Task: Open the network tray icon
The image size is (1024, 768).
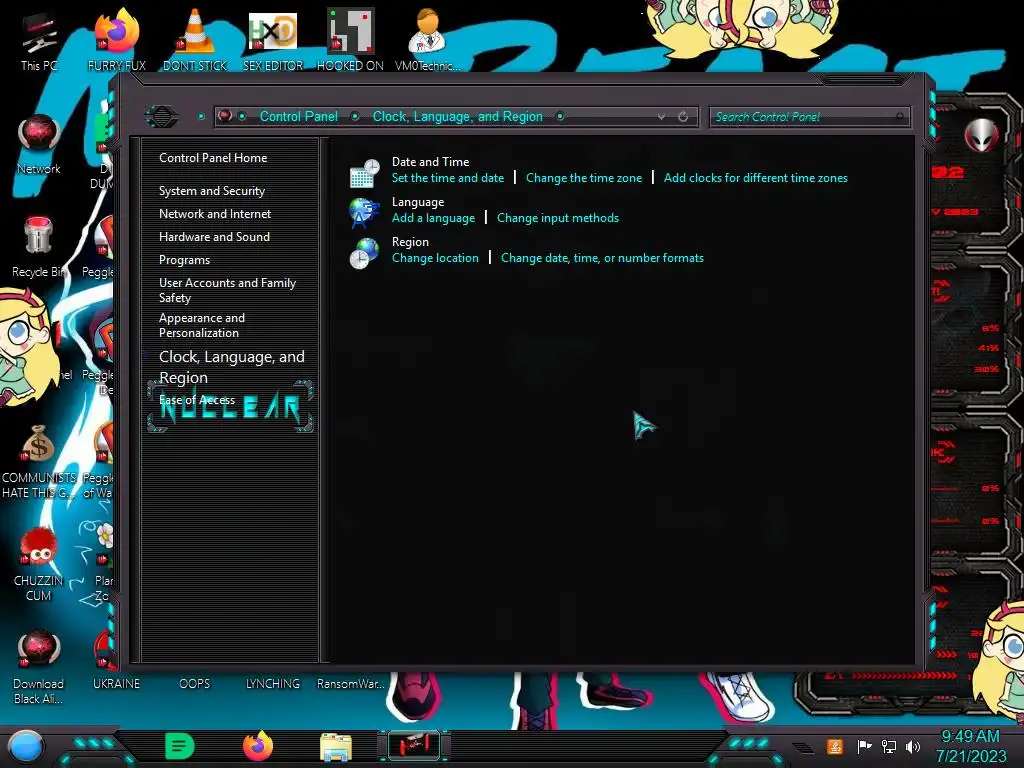Action: point(889,746)
